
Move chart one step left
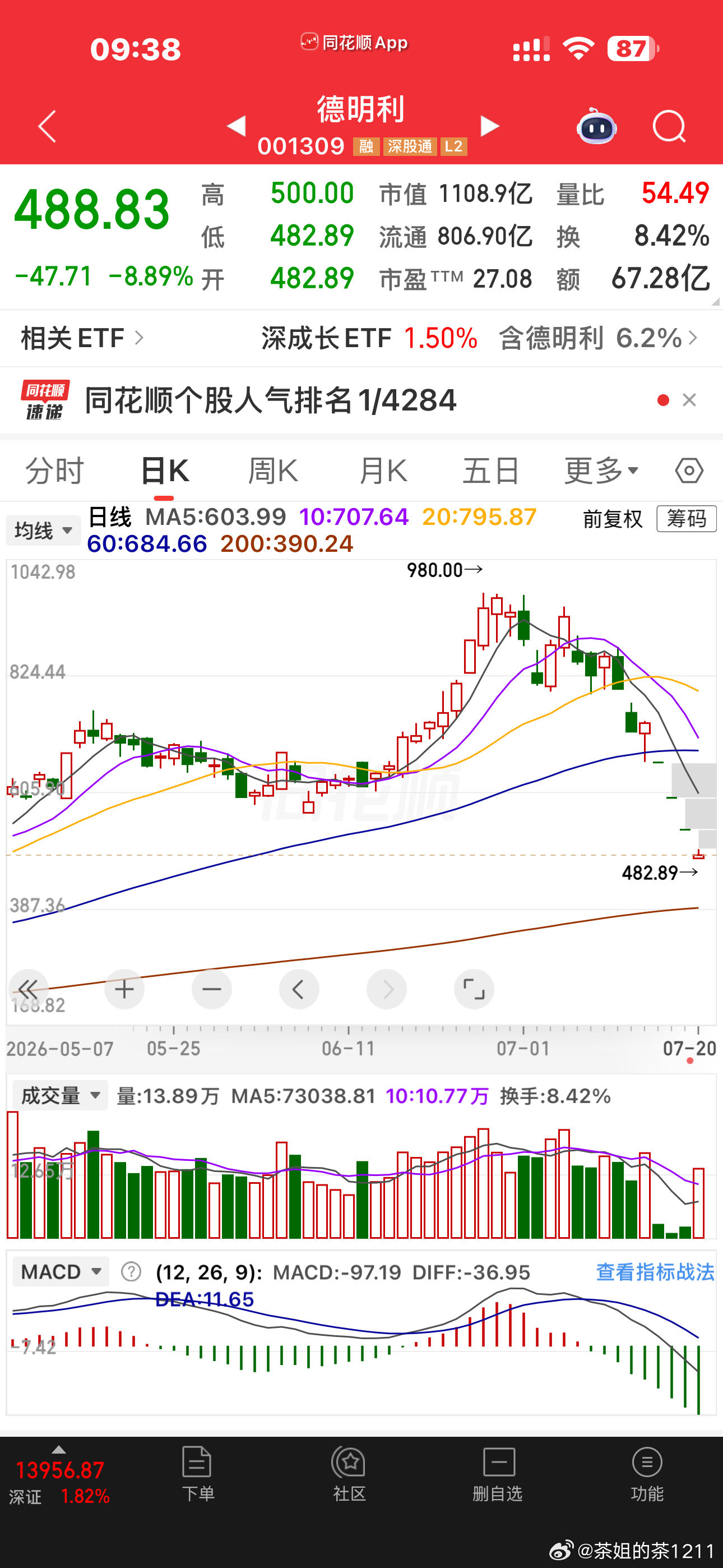(299, 989)
